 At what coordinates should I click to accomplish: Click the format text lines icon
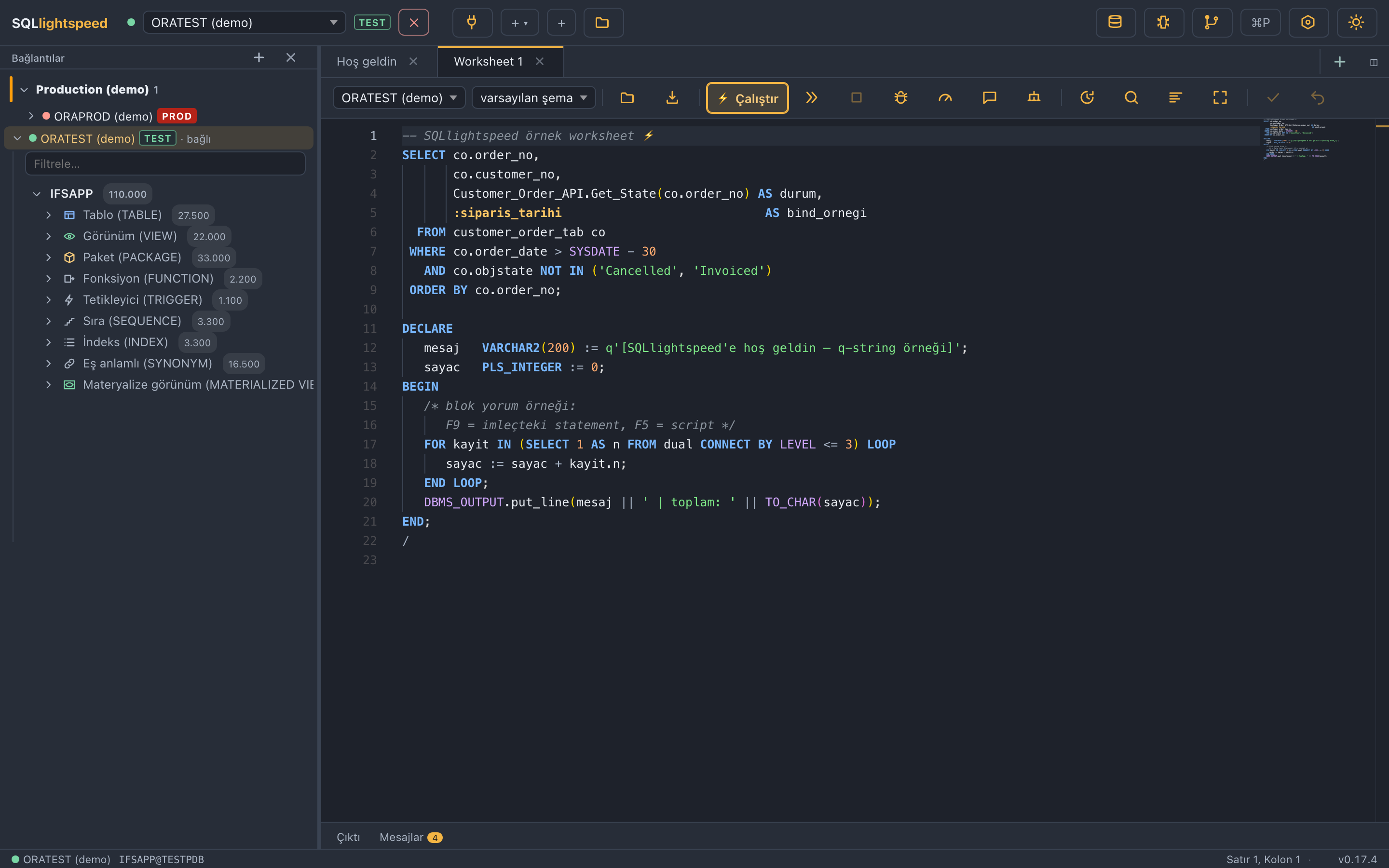tap(1175, 97)
